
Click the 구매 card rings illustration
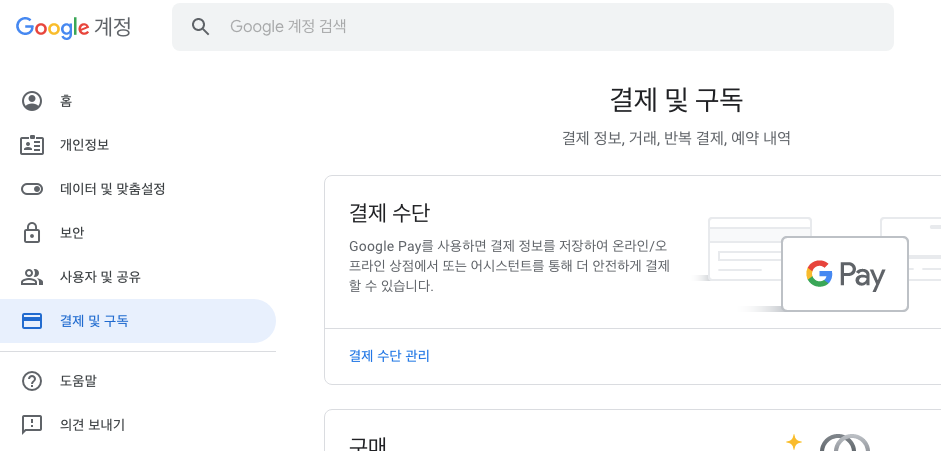845,443
